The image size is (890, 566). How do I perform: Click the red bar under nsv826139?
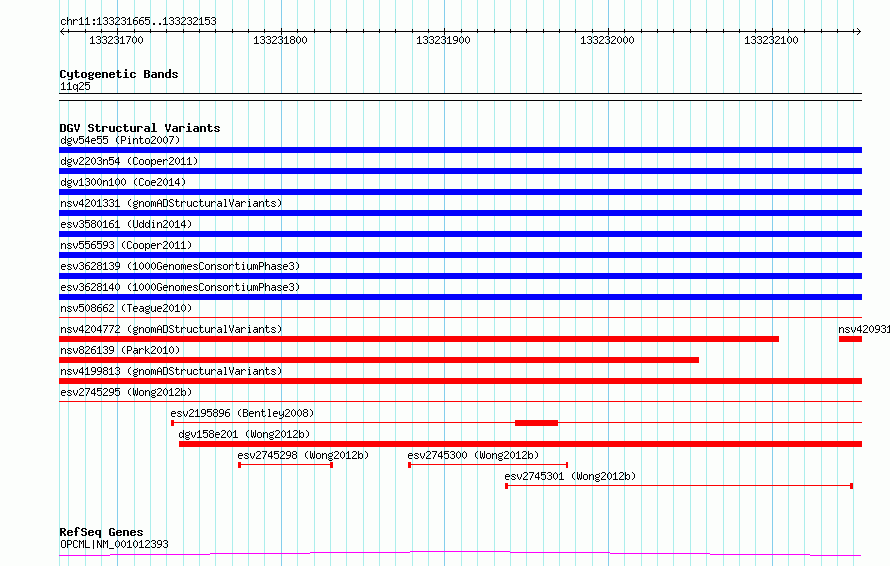pos(379,360)
